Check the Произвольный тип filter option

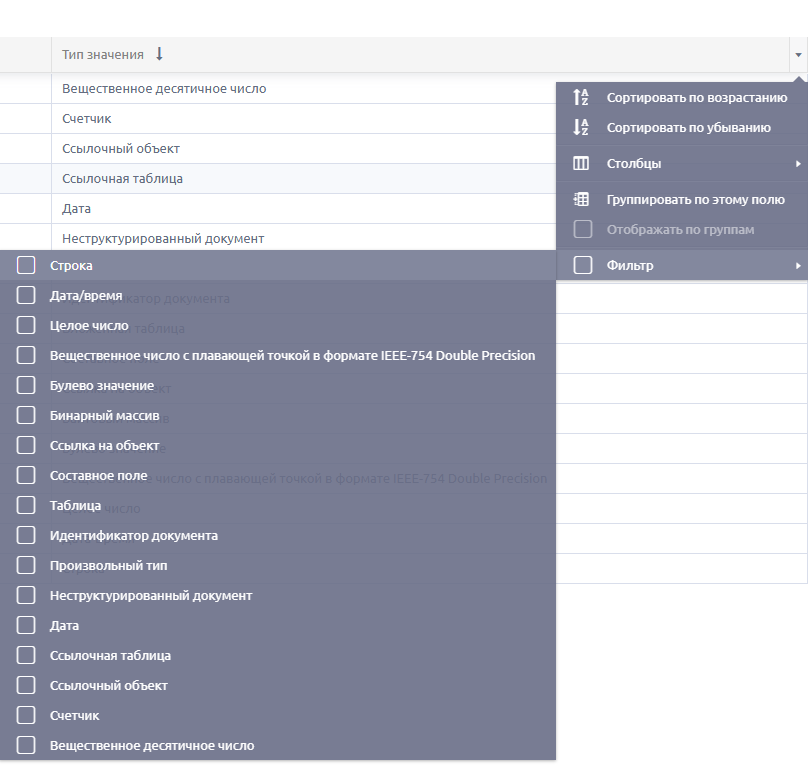click(x=26, y=565)
